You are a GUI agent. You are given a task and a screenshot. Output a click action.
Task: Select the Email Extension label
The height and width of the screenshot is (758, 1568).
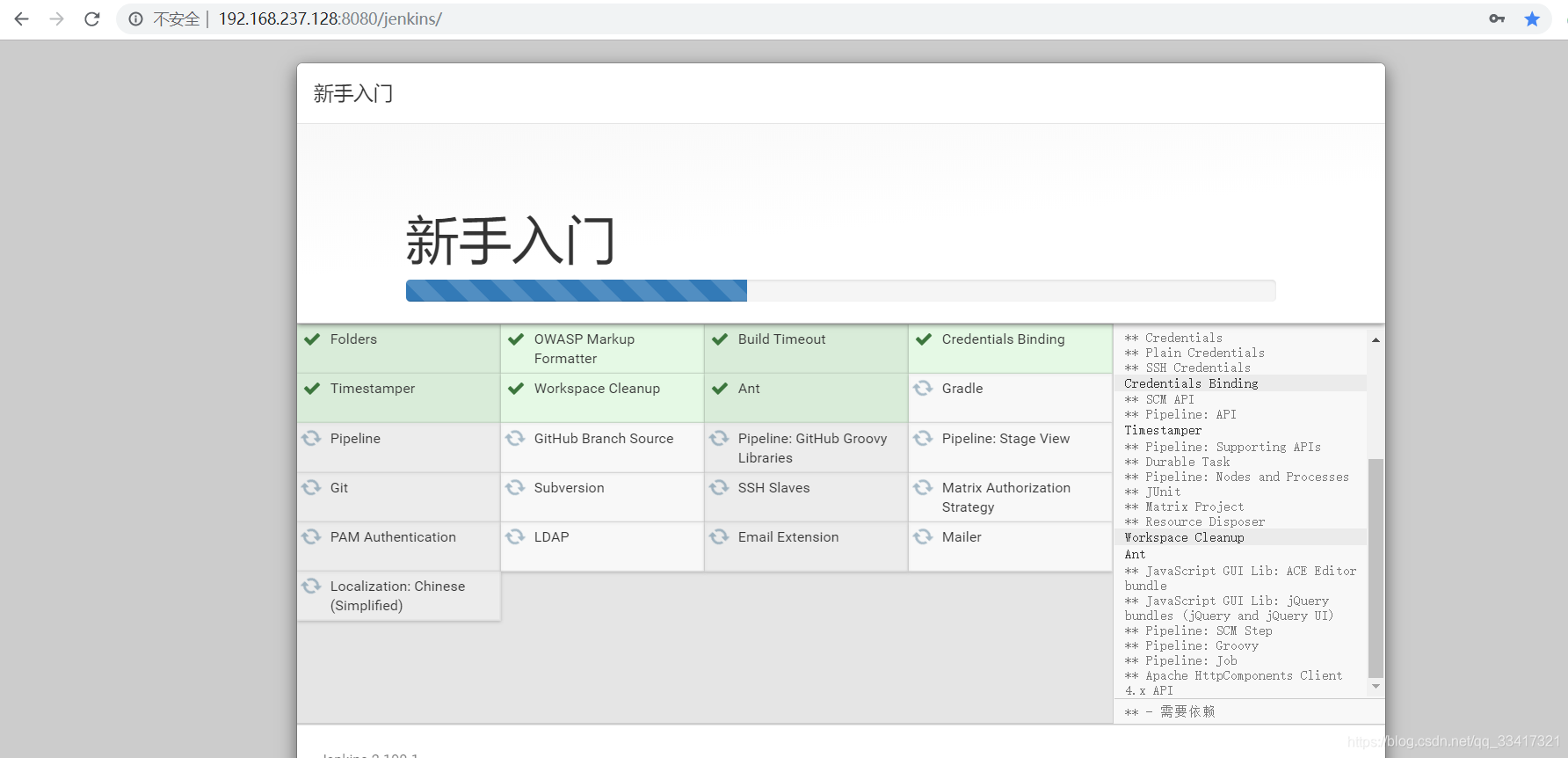tap(788, 537)
